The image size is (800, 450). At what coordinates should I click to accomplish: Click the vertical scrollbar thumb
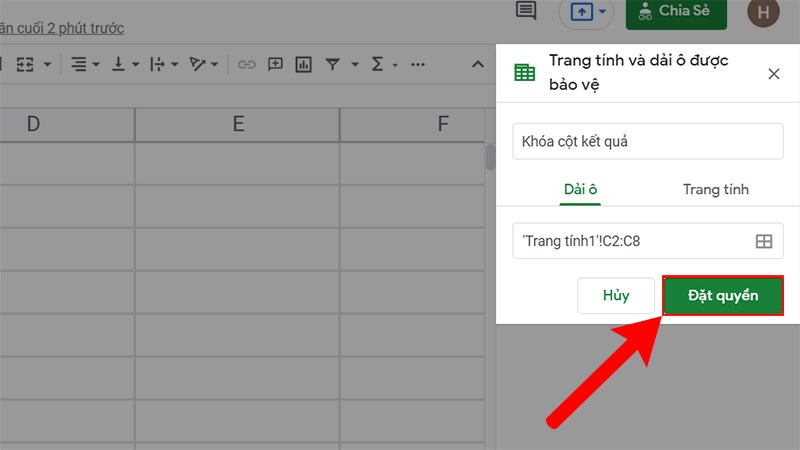pos(490,157)
